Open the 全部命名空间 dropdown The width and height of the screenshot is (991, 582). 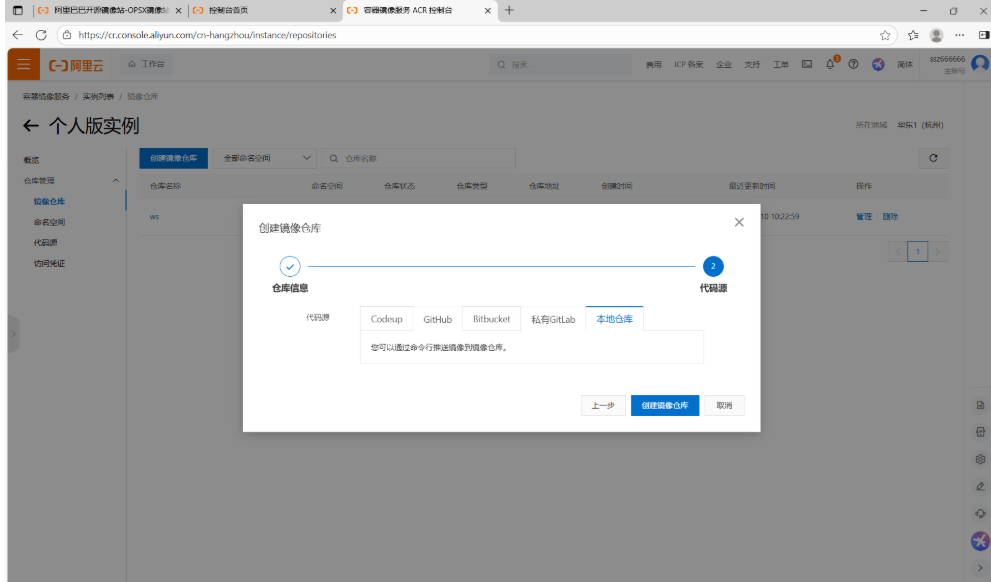coord(265,158)
